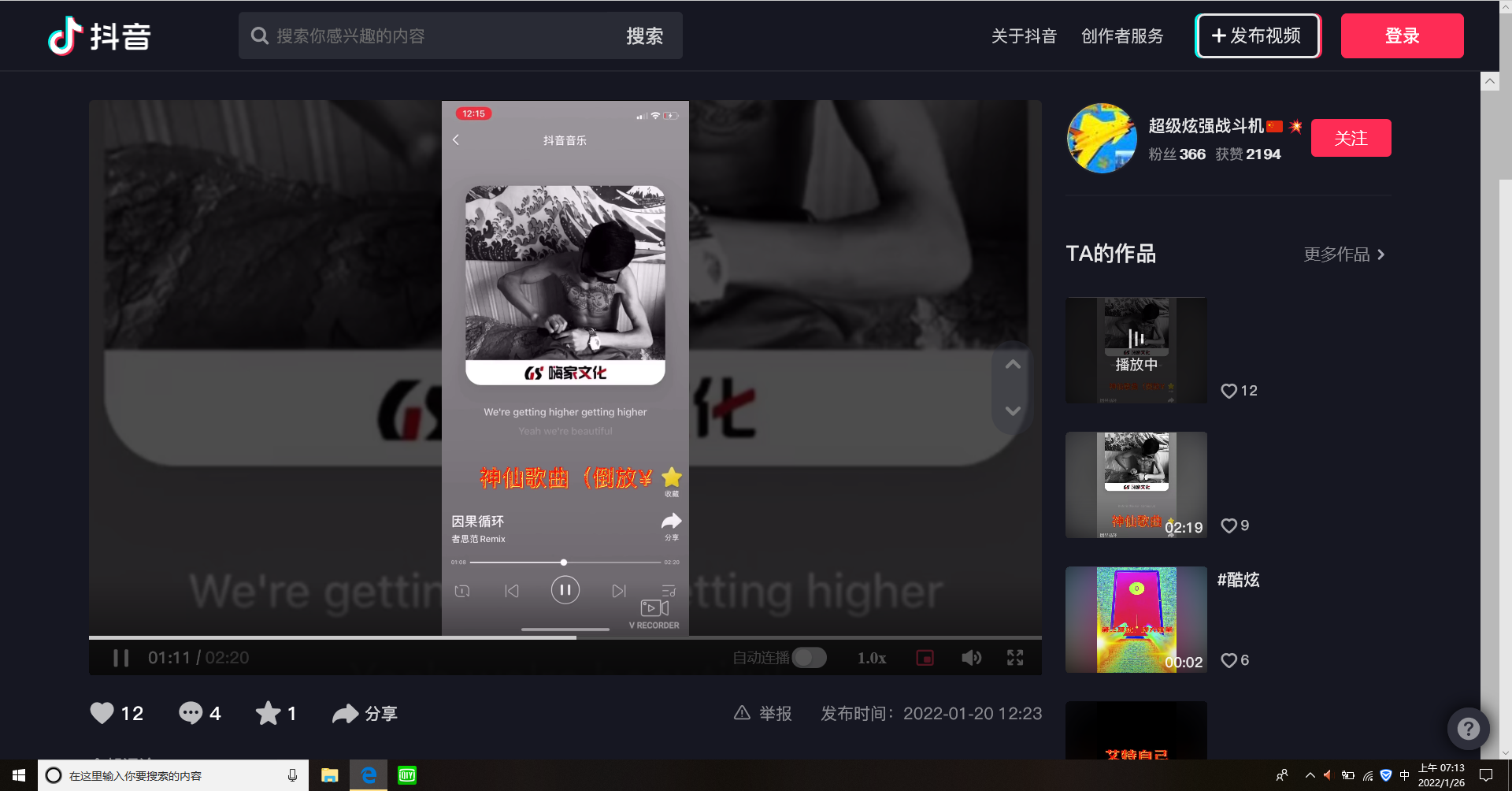Viewport: 1512px width, 791px height.
Task: Click the heart icon beside the playing thumbnail
Action: [1228, 391]
